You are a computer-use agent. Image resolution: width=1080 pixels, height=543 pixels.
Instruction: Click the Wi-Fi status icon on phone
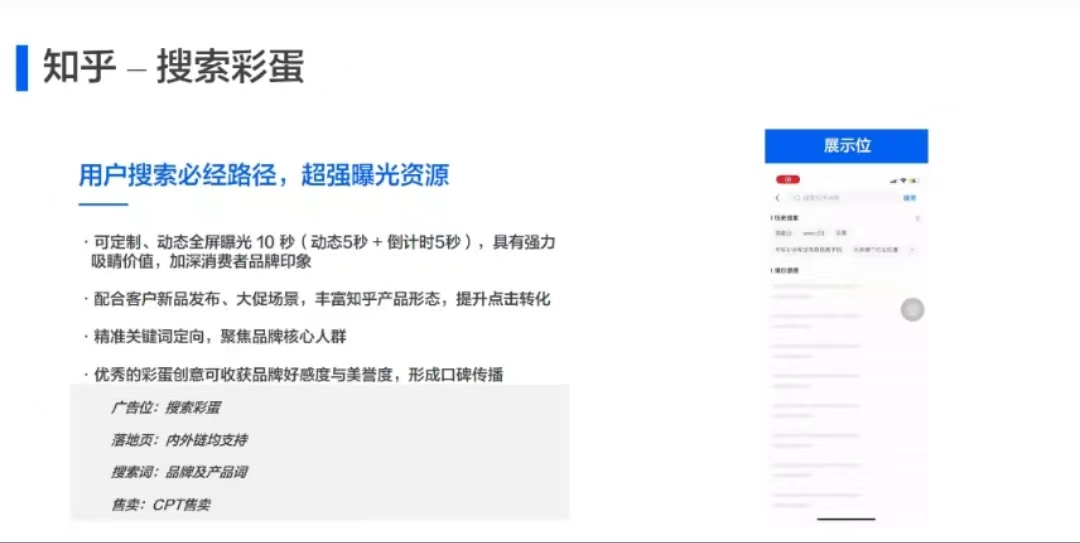click(x=903, y=181)
